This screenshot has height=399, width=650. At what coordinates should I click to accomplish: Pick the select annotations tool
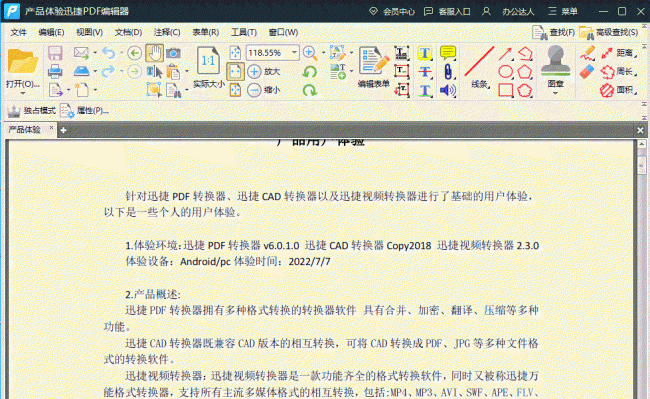(x=154, y=89)
